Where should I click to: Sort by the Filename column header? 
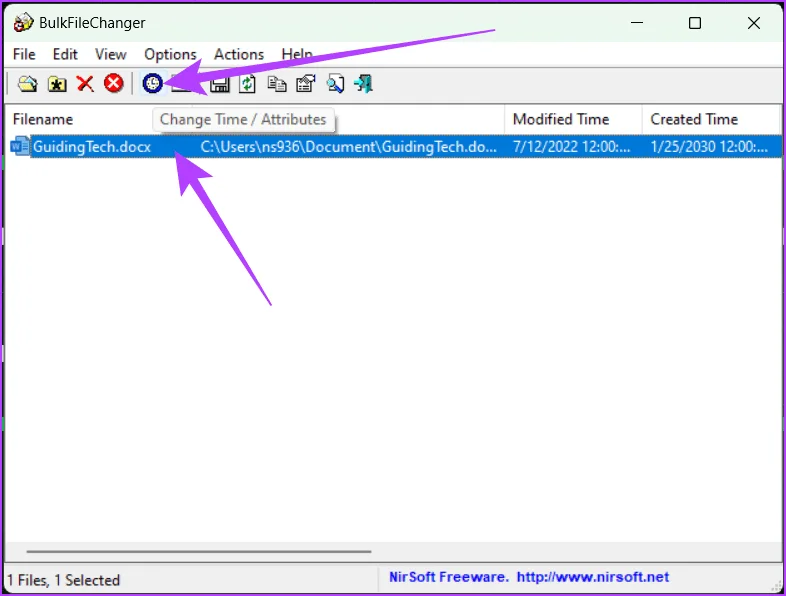[98, 119]
